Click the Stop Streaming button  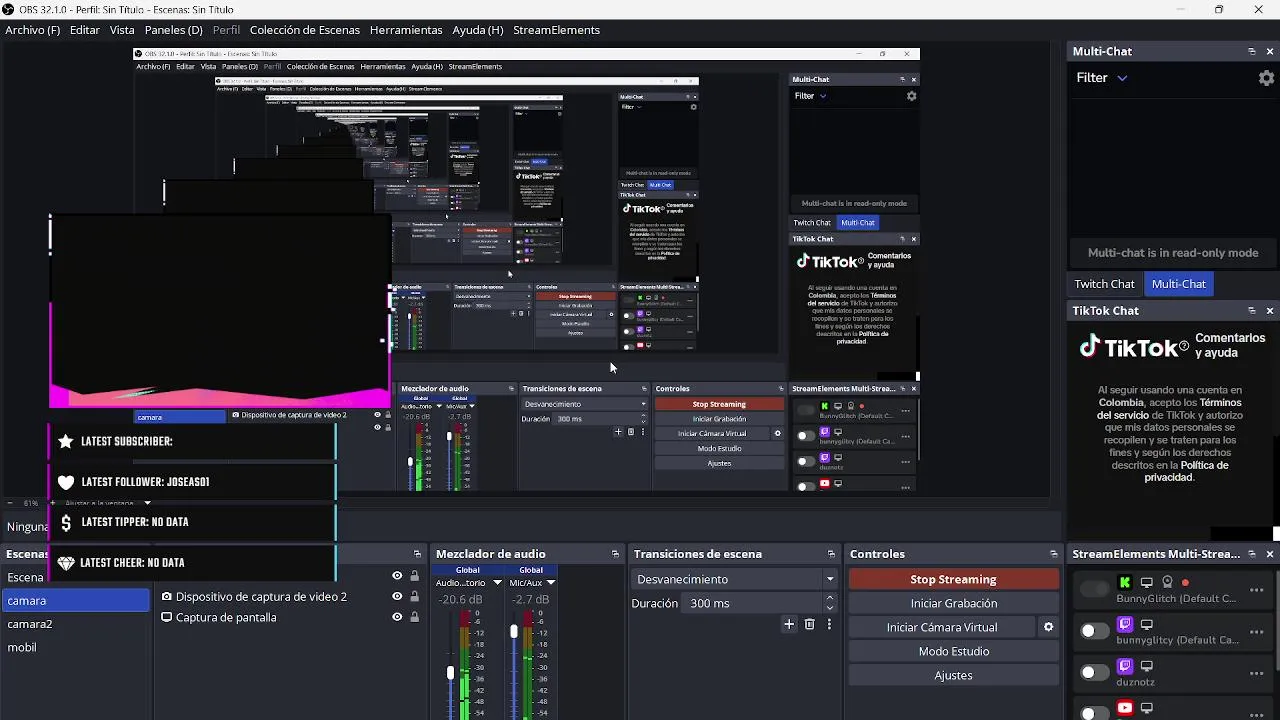953,579
